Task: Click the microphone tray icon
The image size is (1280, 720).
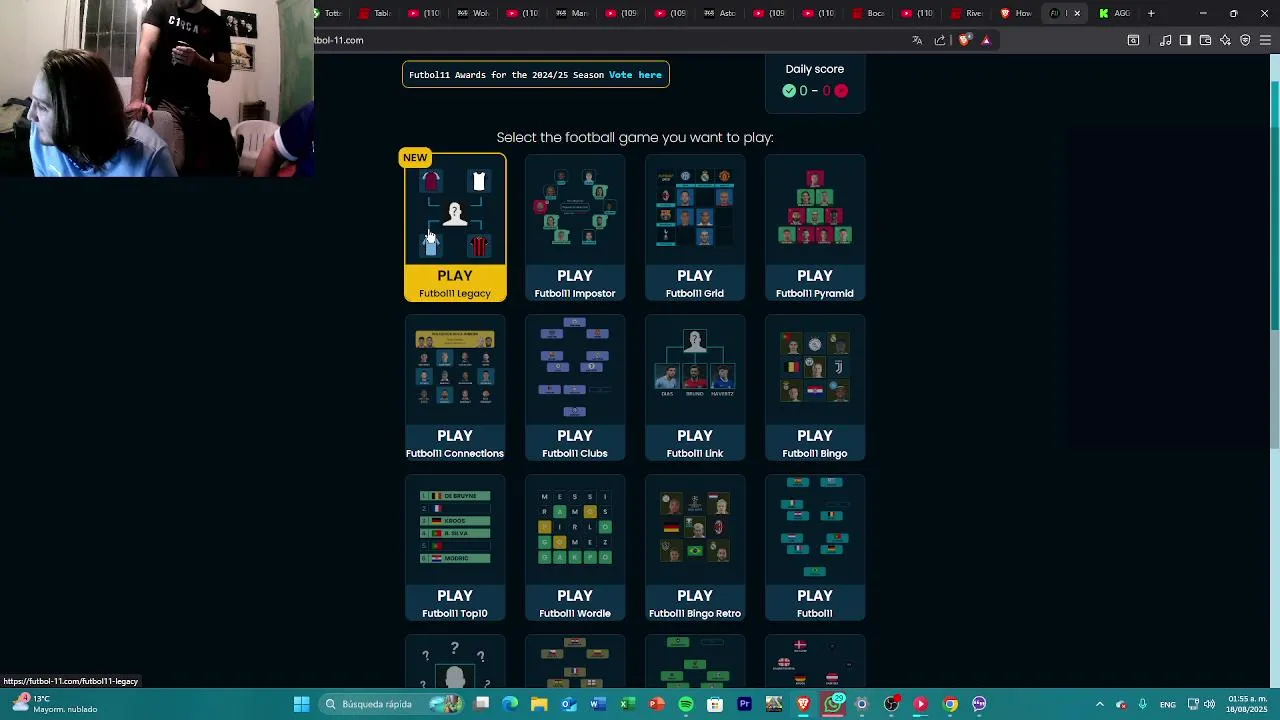Action: pyautogui.click(x=1142, y=704)
